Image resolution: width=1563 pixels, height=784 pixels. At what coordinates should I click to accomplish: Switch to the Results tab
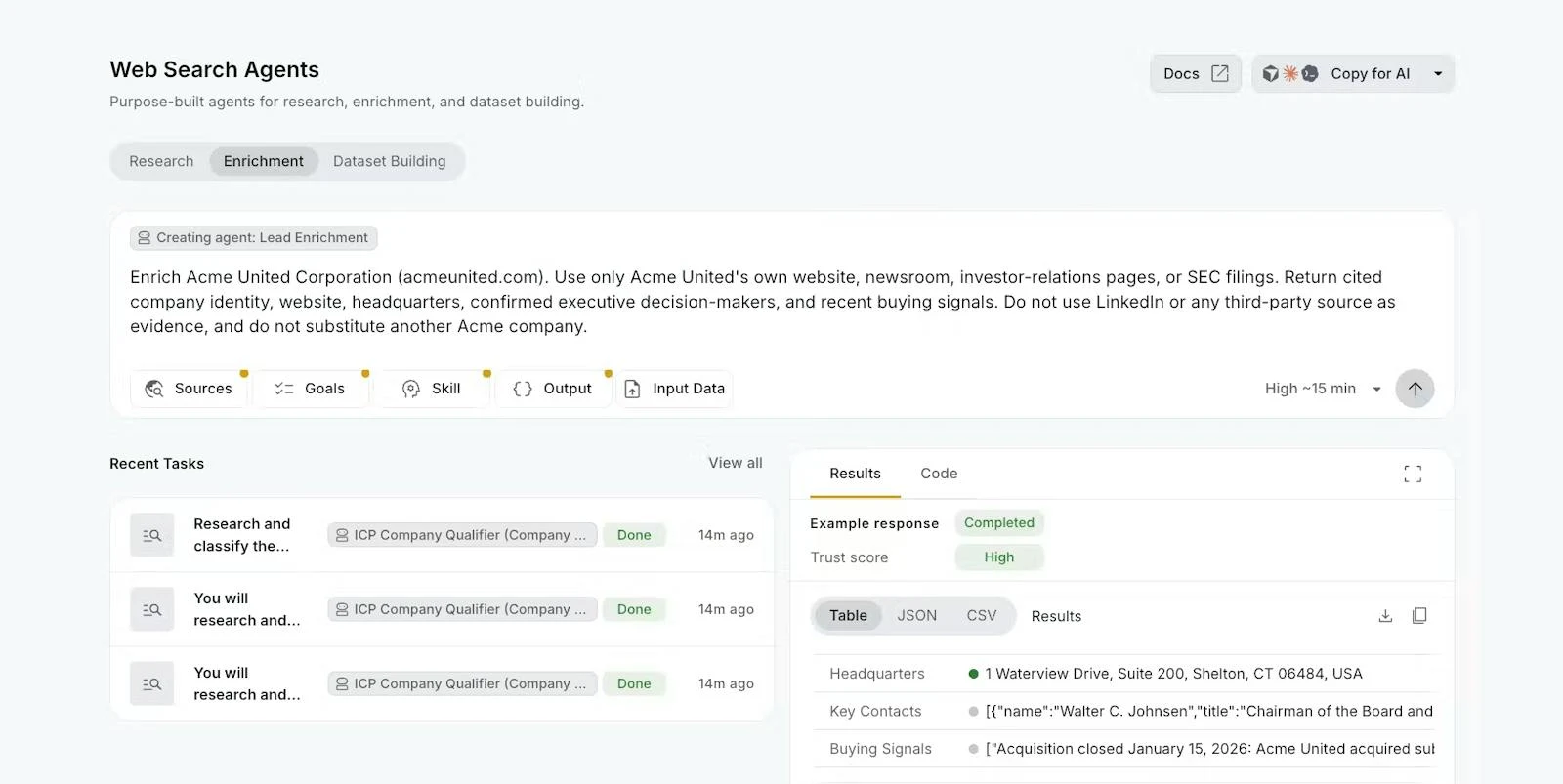(855, 474)
